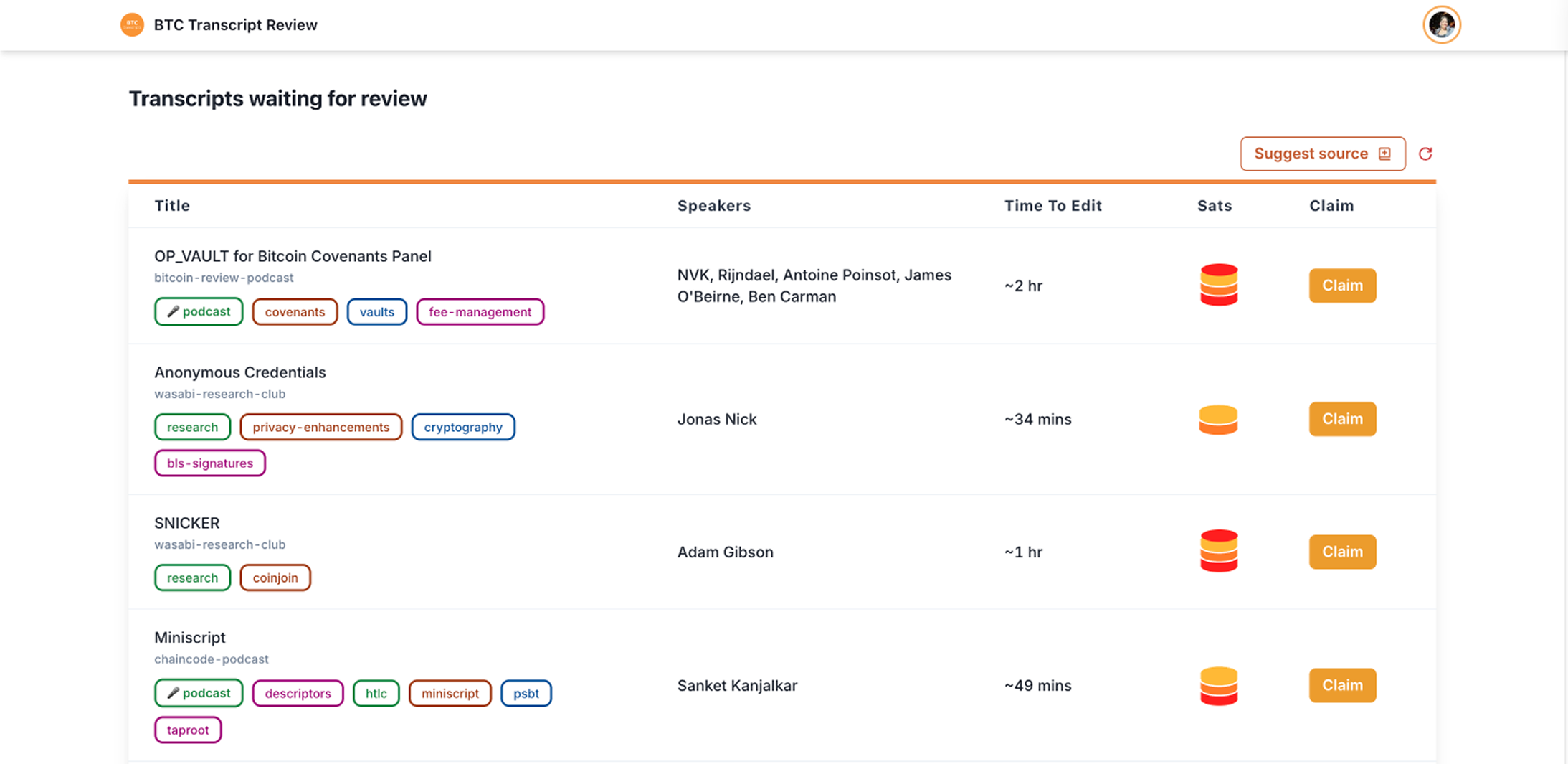Click the Time To Edit column header

1053,206
